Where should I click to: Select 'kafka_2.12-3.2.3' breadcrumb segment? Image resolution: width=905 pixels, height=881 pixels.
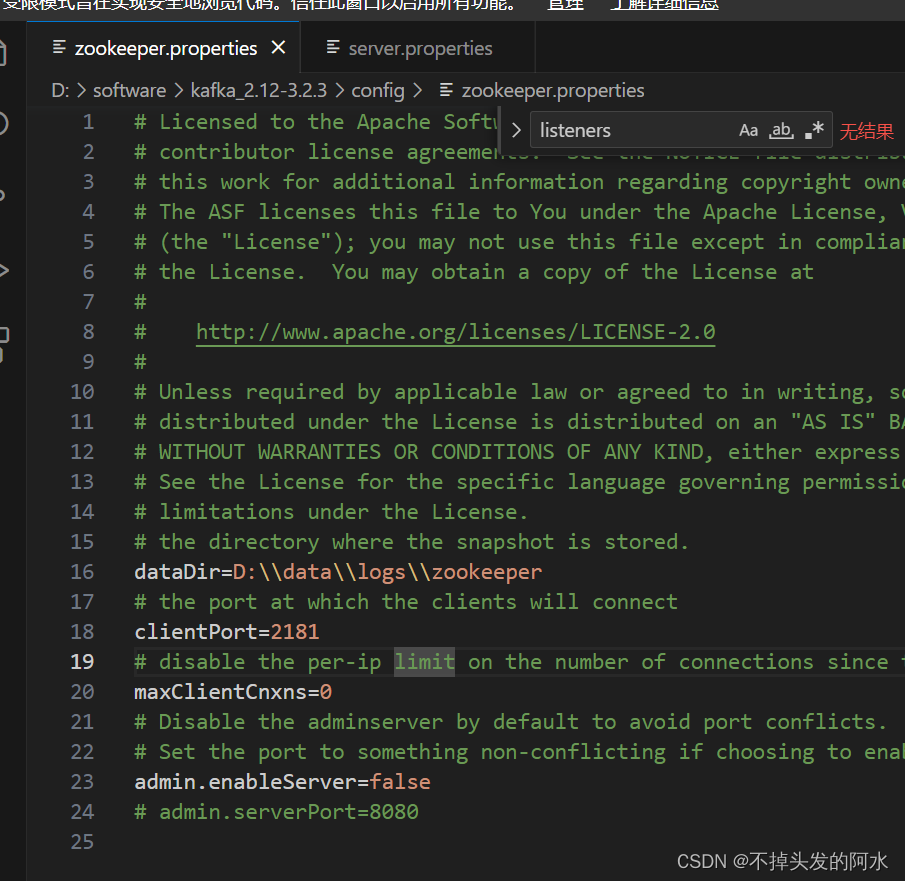tap(259, 91)
